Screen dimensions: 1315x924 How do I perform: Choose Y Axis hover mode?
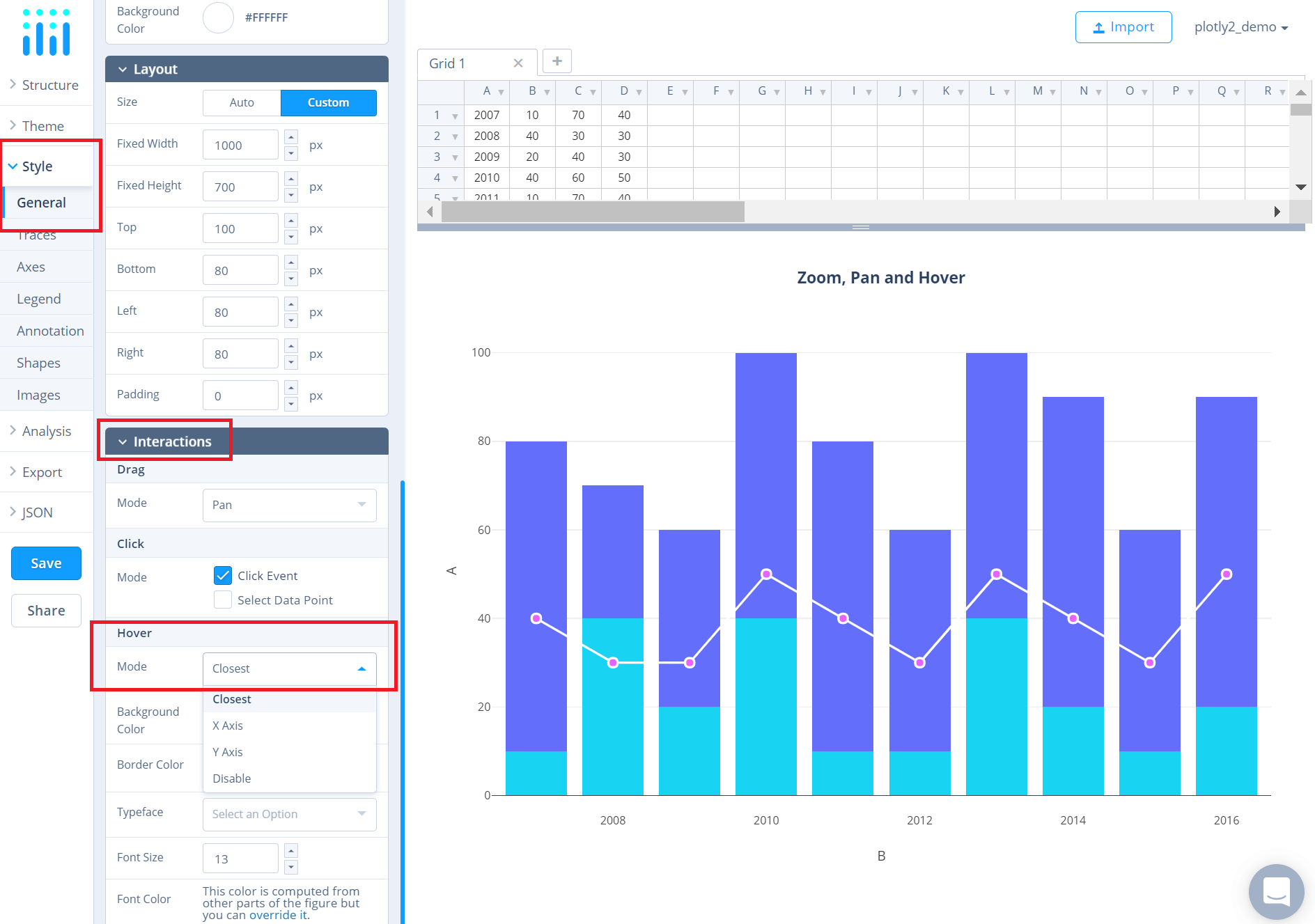coord(290,752)
